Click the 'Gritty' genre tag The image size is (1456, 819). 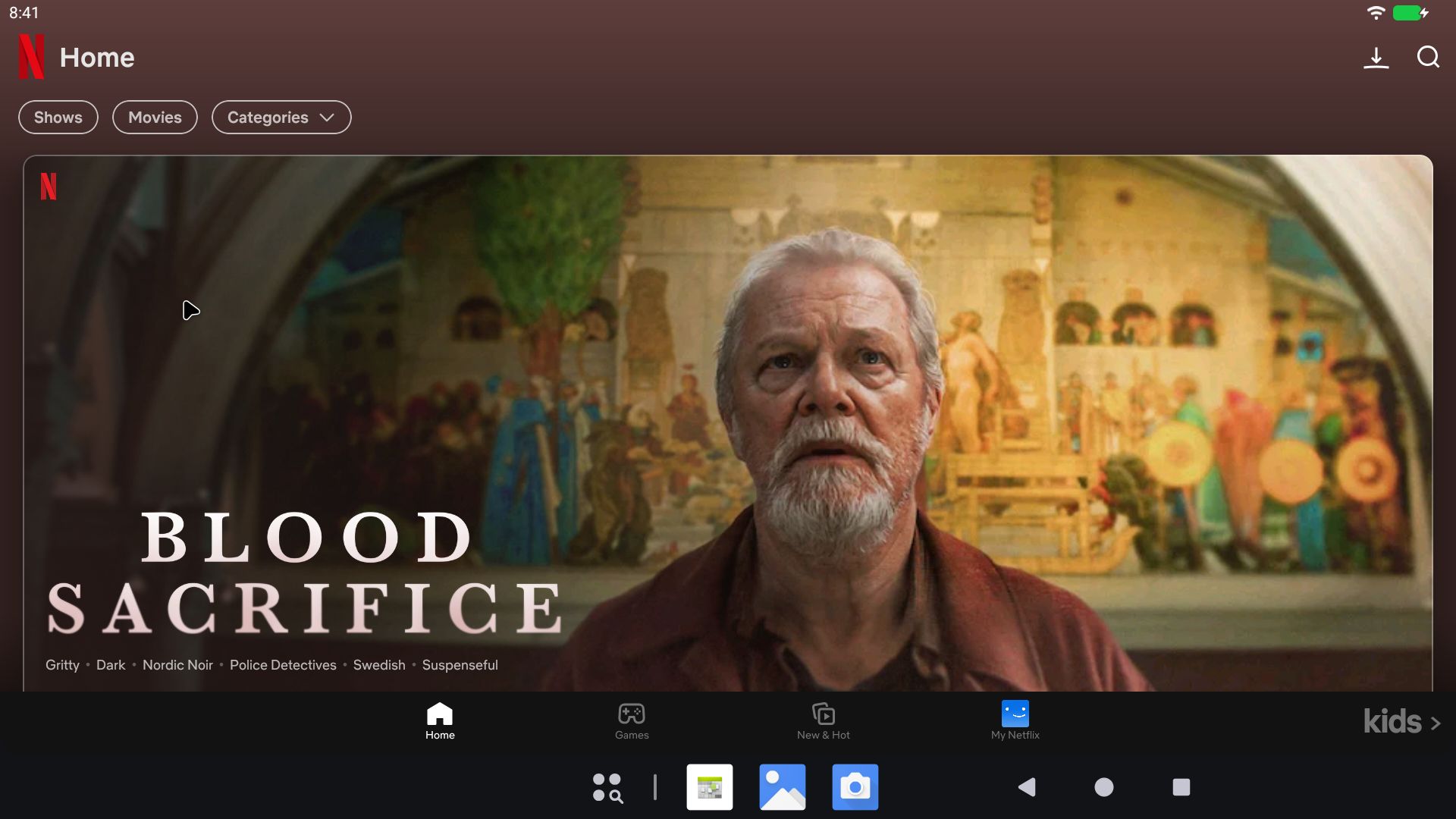(x=62, y=665)
